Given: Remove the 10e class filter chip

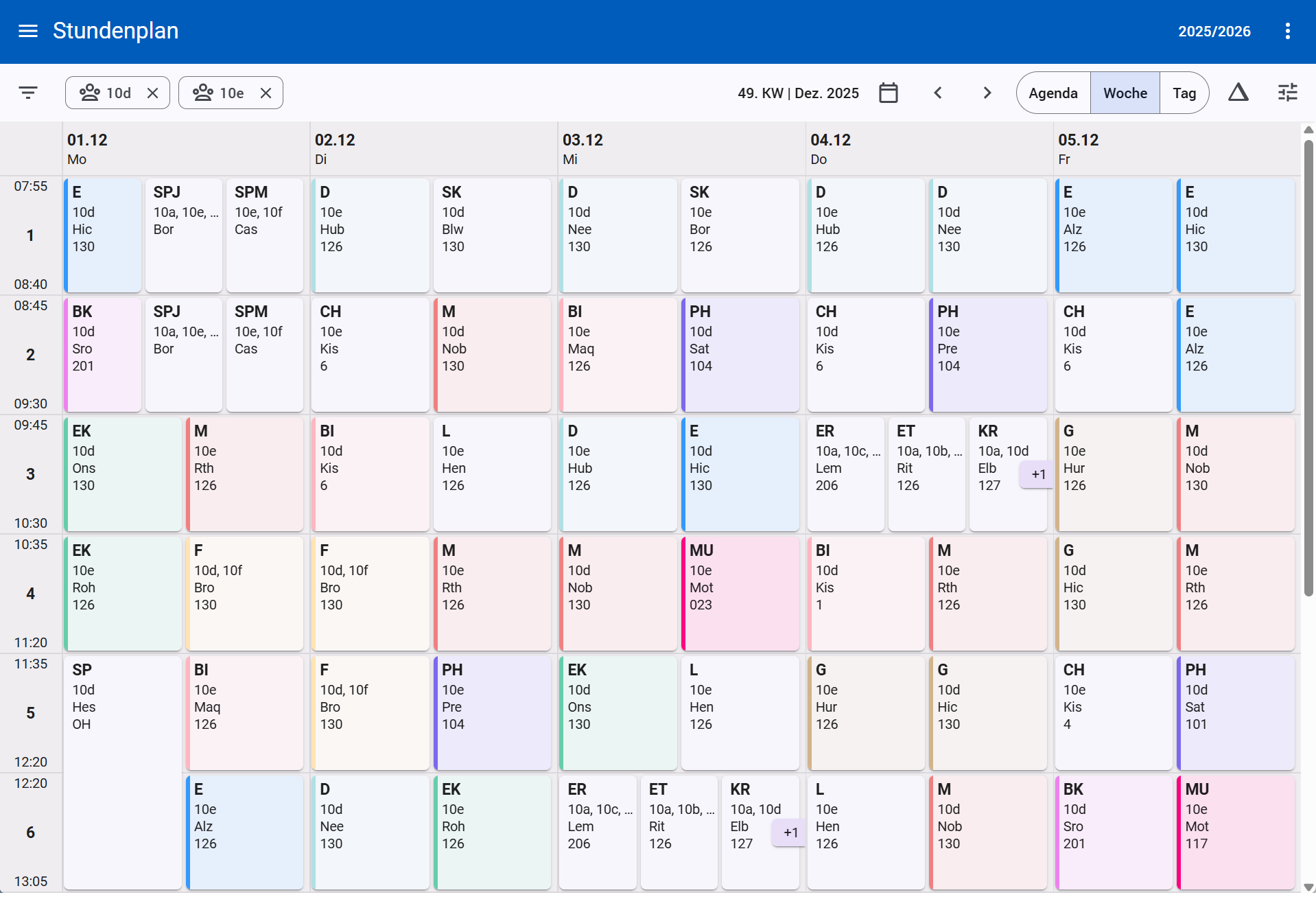Looking at the screenshot, I should [x=266, y=93].
